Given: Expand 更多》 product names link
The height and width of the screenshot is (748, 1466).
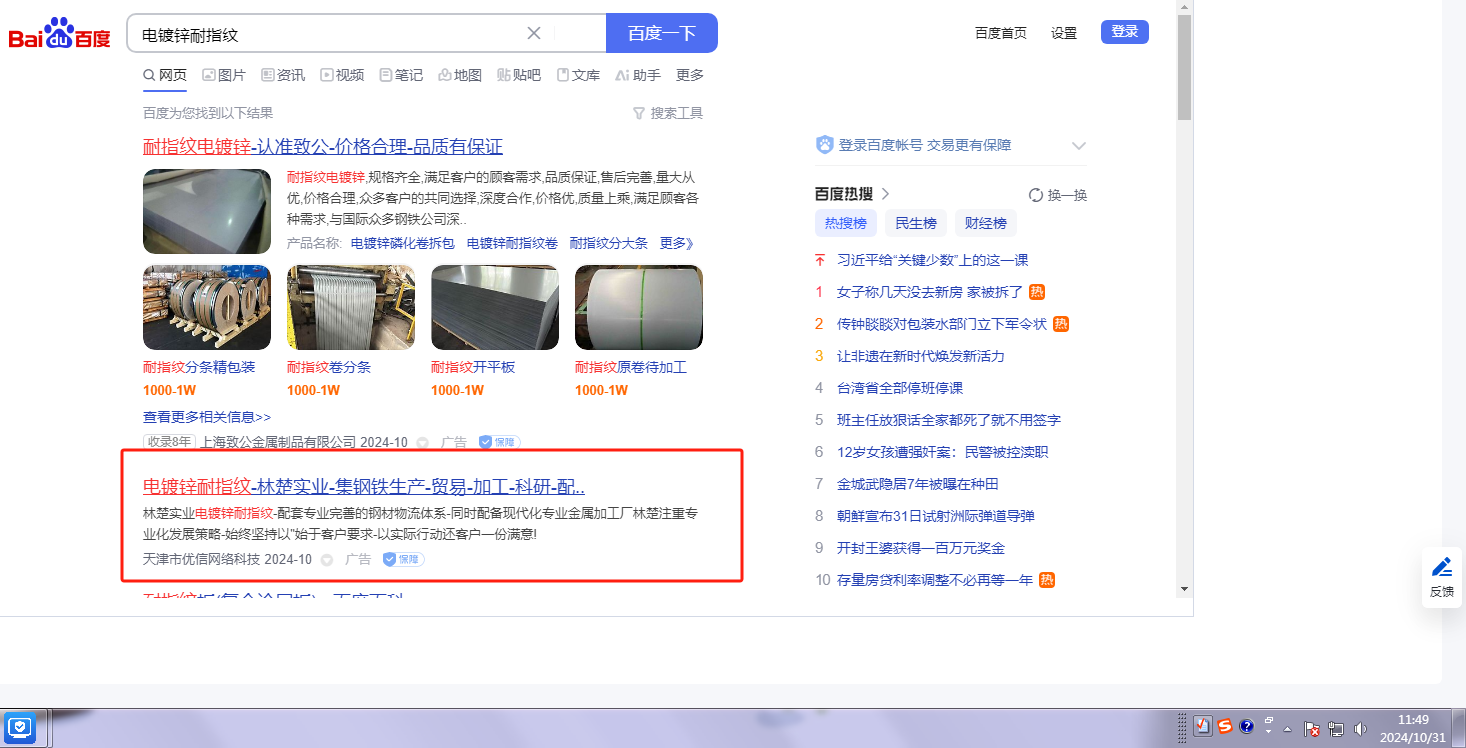Looking at the screenshot, I should (676, 243).
